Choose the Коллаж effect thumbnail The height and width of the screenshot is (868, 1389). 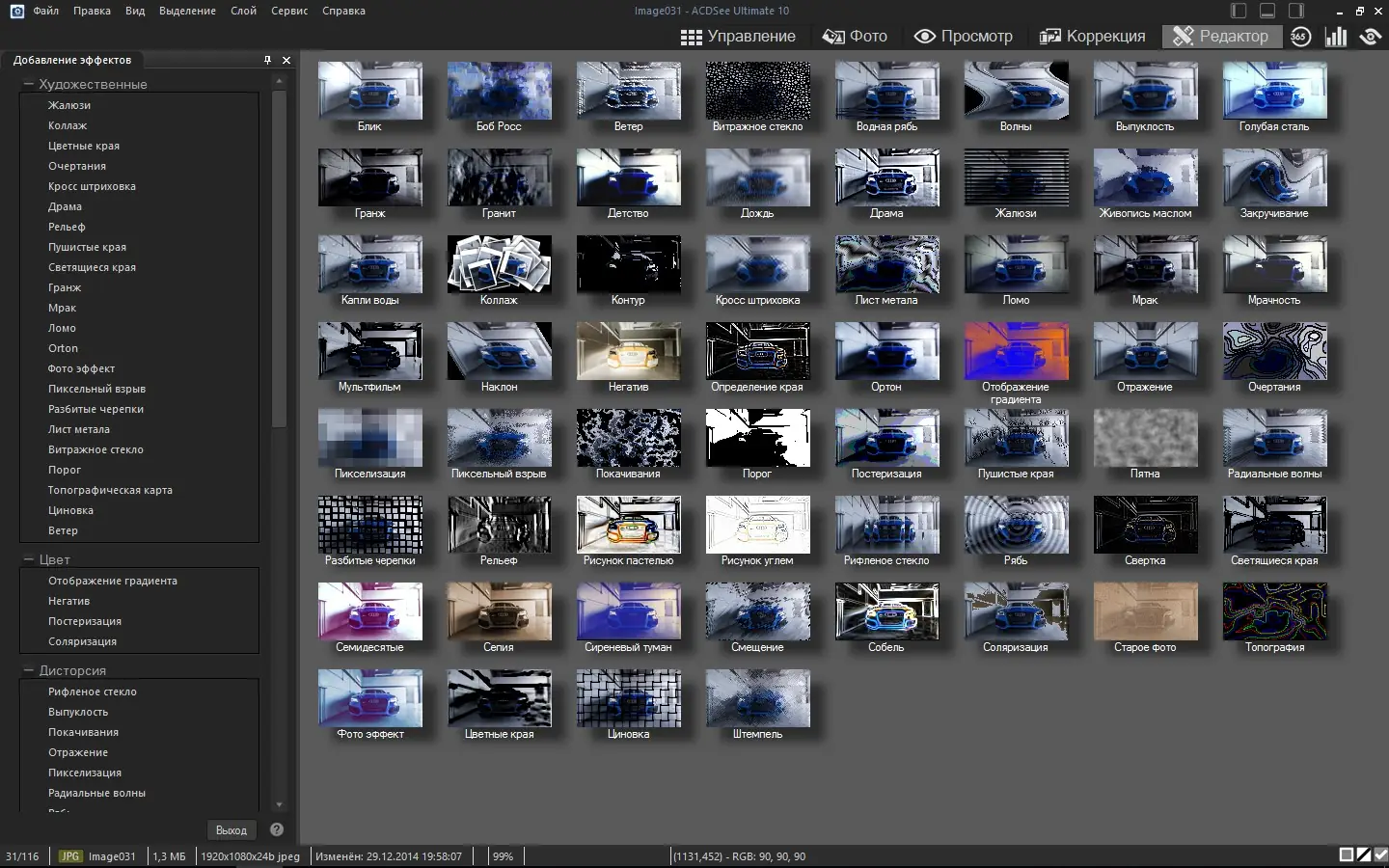pyautogui.click(x=499, y=264)
